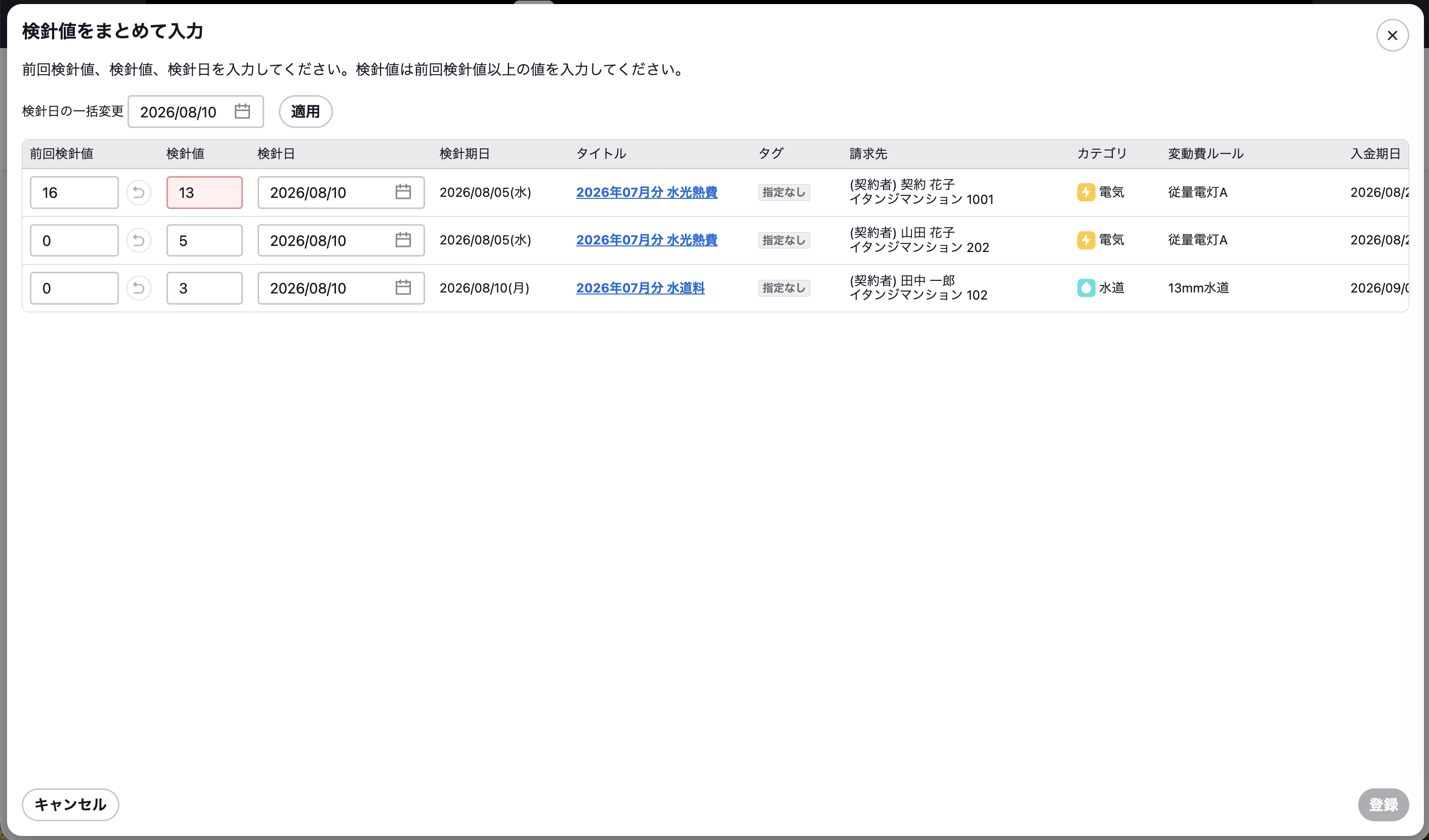This screenshot has height=840, width=1429.
Task: Click address イタンジマンション 1001
Action: (x=921, y=199)
